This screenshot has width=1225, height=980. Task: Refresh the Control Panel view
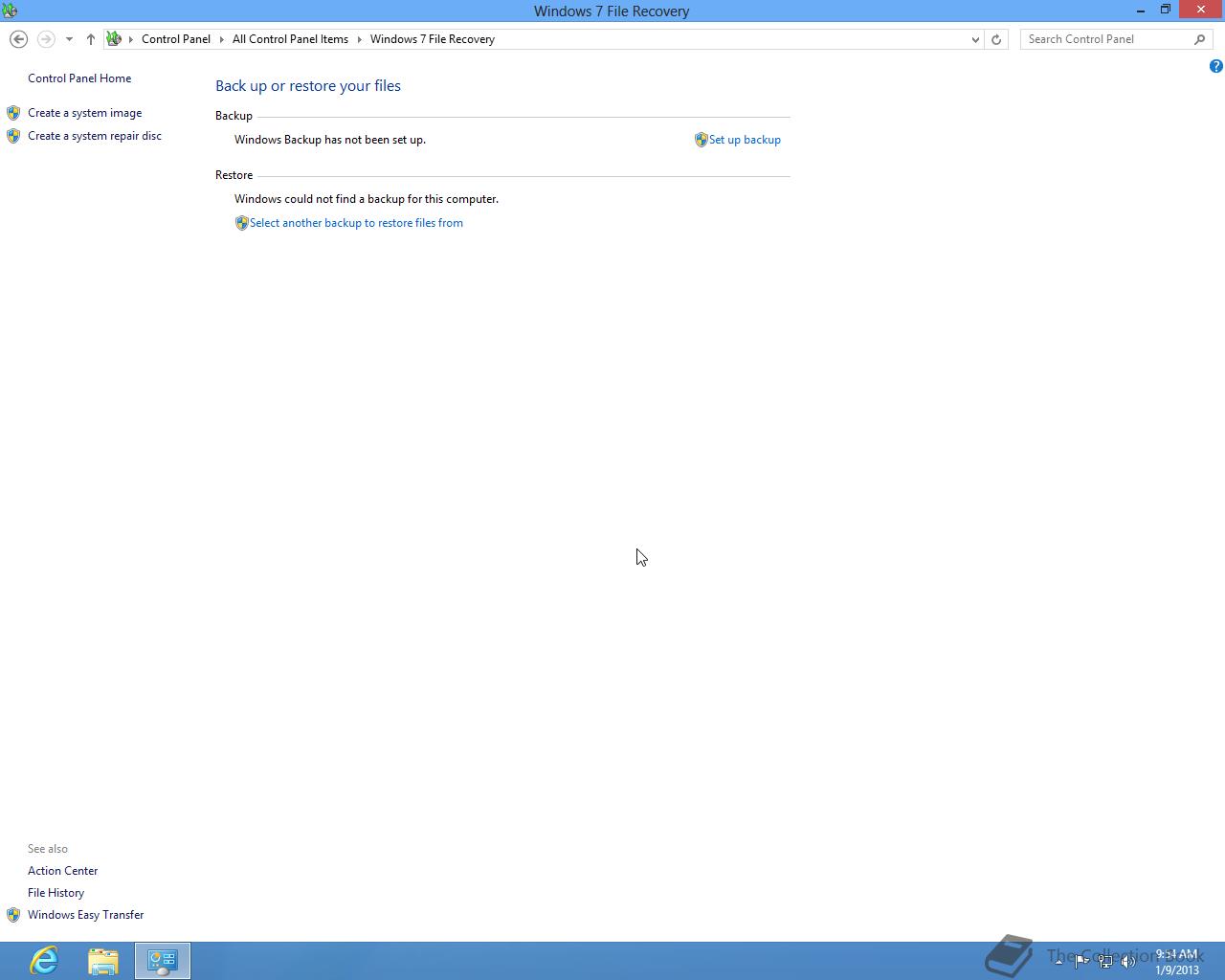[996, 39]
